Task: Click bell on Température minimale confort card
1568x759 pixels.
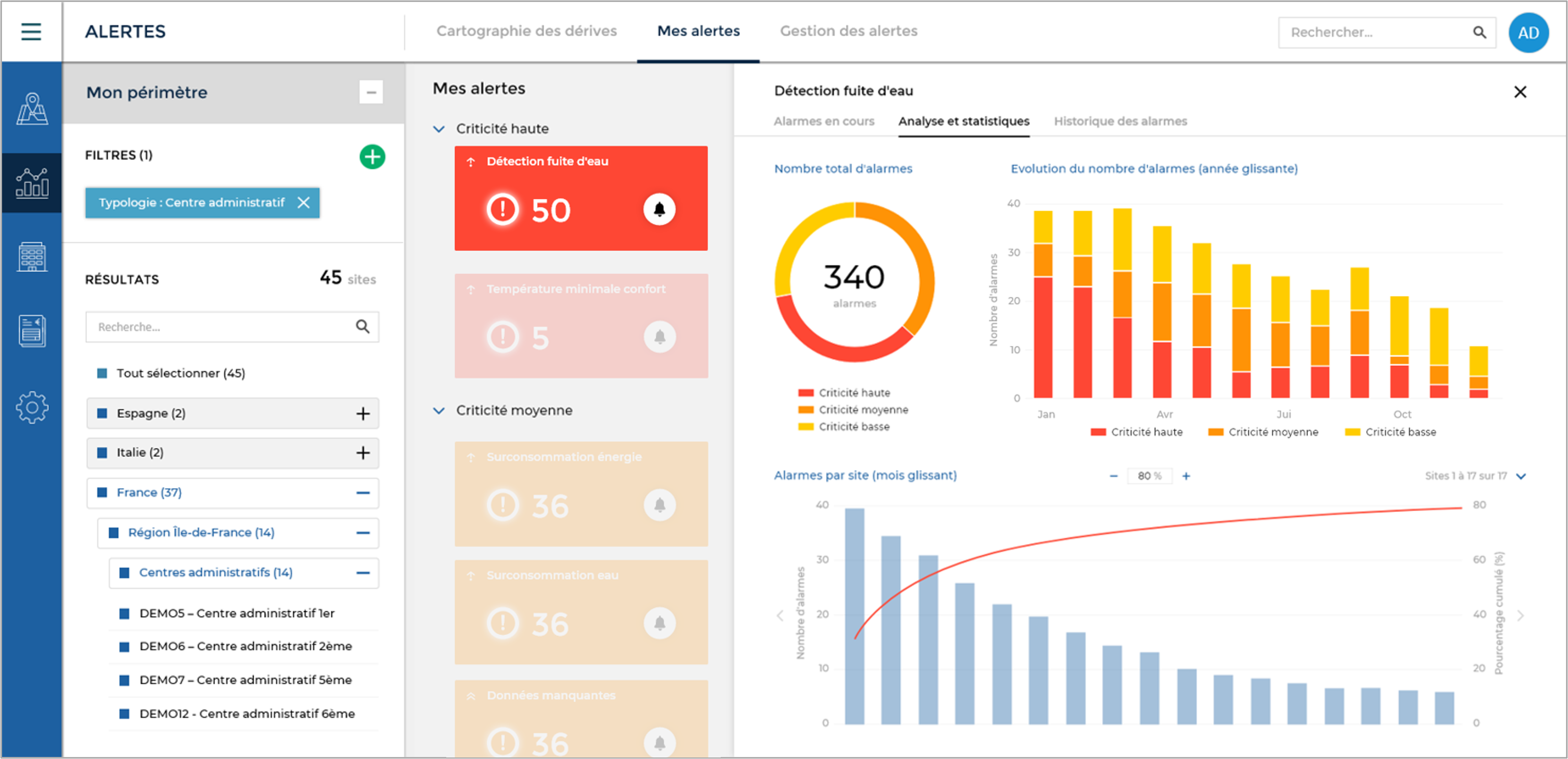Action: point(659,336)
